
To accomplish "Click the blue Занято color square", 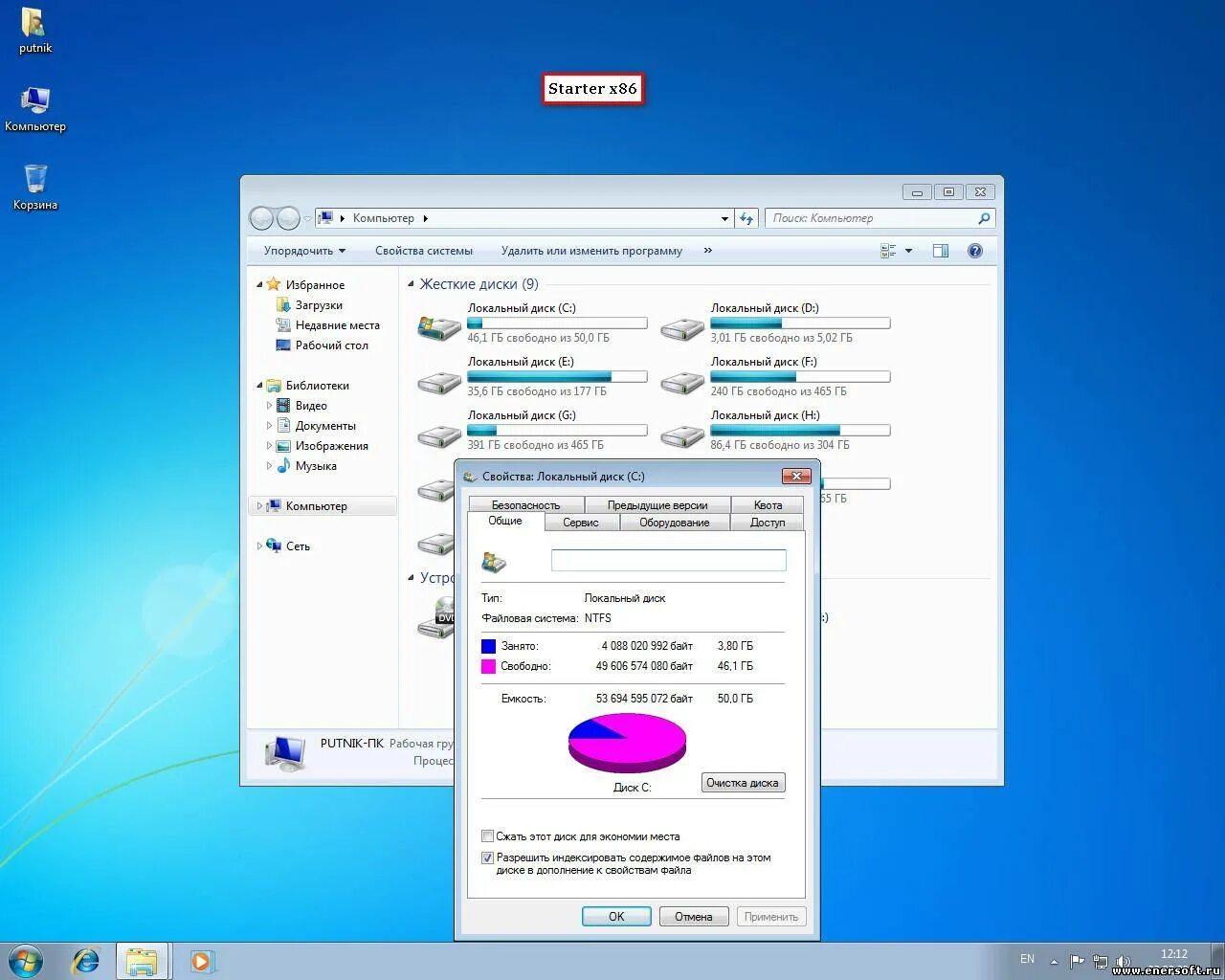I will coord(489,646).
